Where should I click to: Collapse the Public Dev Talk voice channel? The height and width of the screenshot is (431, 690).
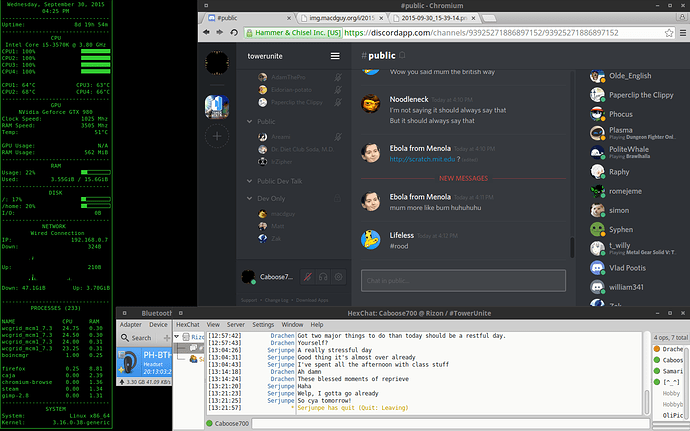(250, 181)
